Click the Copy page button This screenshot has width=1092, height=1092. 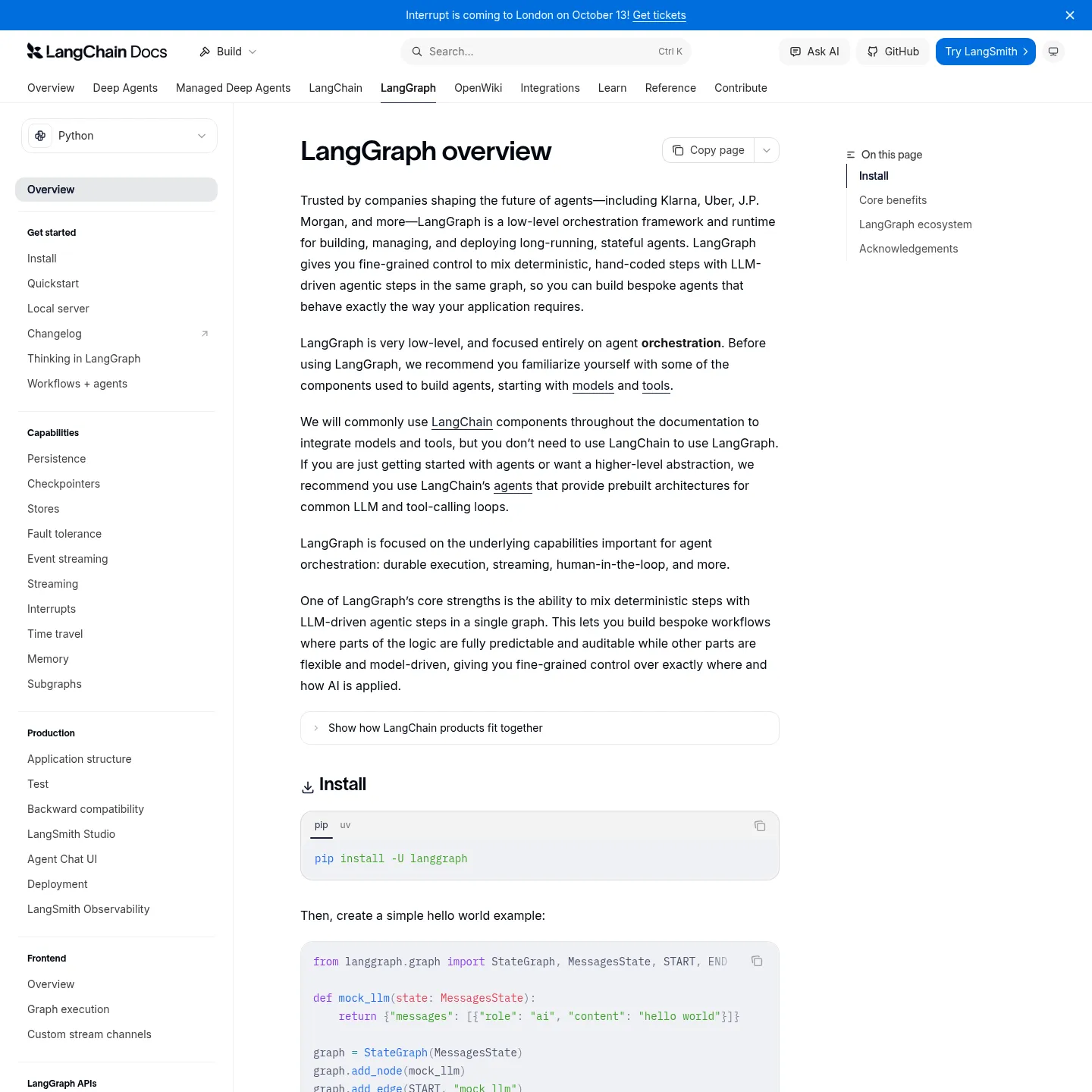(x=708, y=150)
